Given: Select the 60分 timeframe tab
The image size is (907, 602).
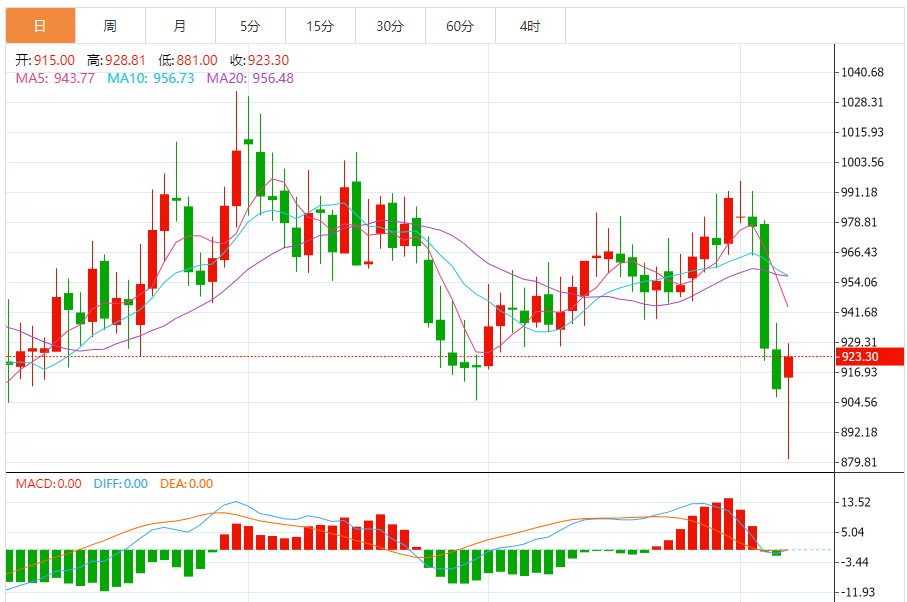Looking at the screenshot, I should click(460, 26).
